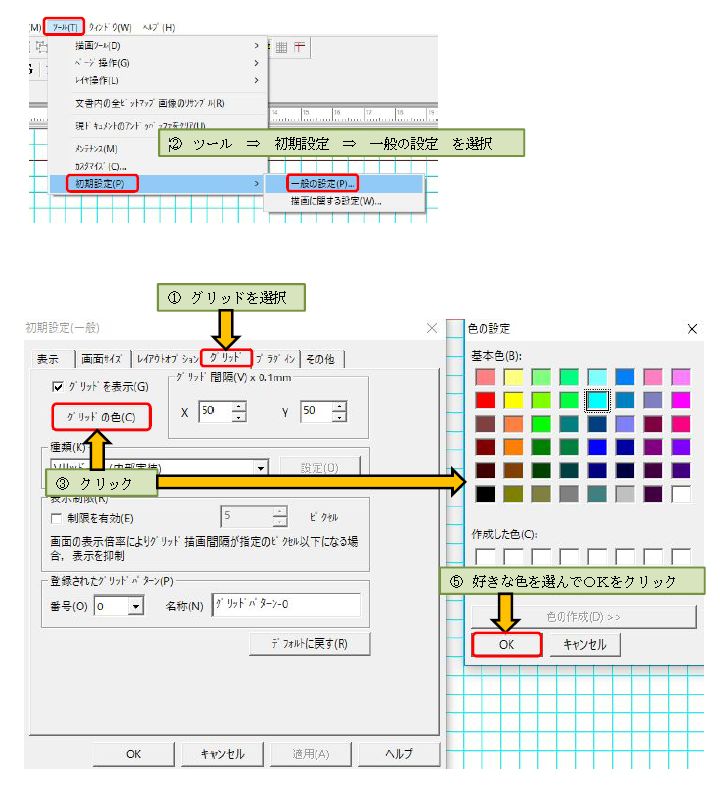Open メンテナンス(M) menu entry

(x=96, y=149)
